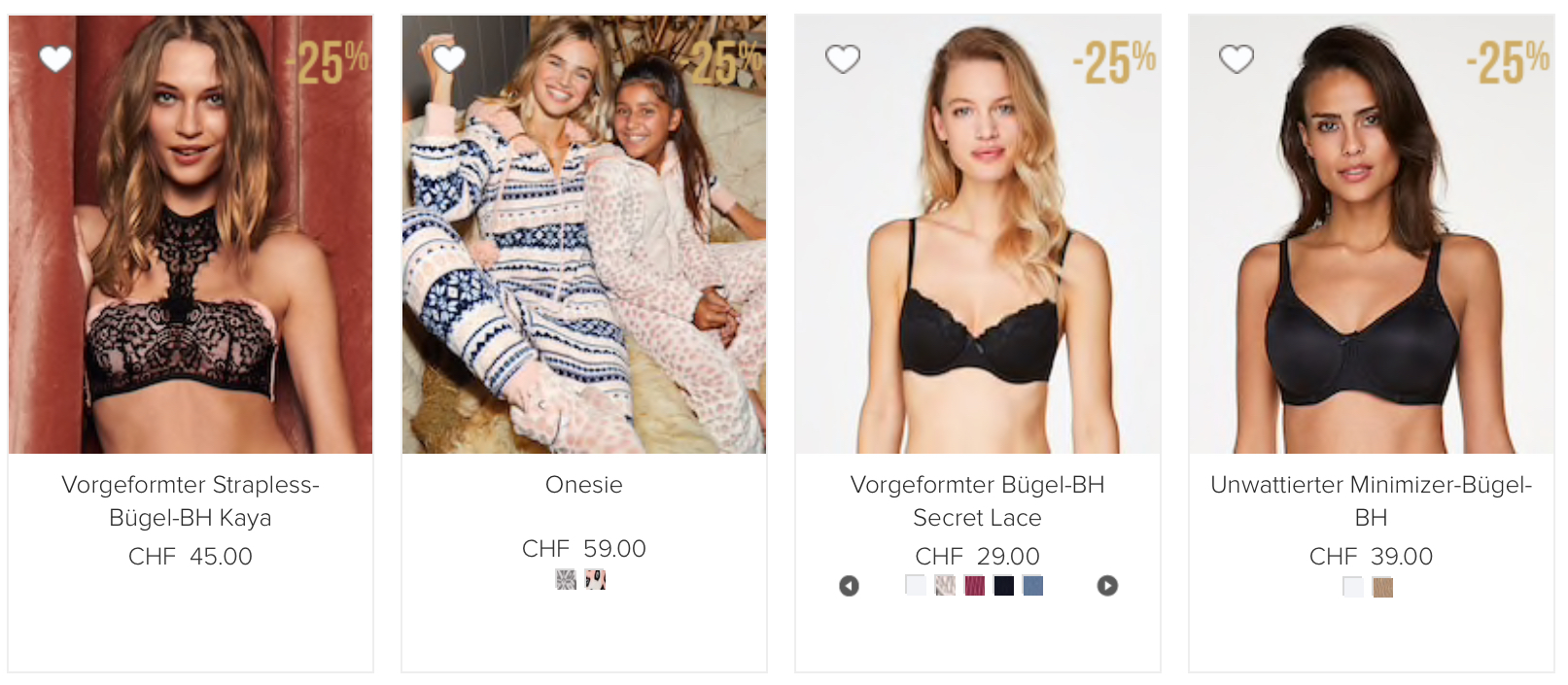Save Minimizer-Bügel-BH with heart icon
Screen dimensions: 1568x685
(x=1237, y=59)
